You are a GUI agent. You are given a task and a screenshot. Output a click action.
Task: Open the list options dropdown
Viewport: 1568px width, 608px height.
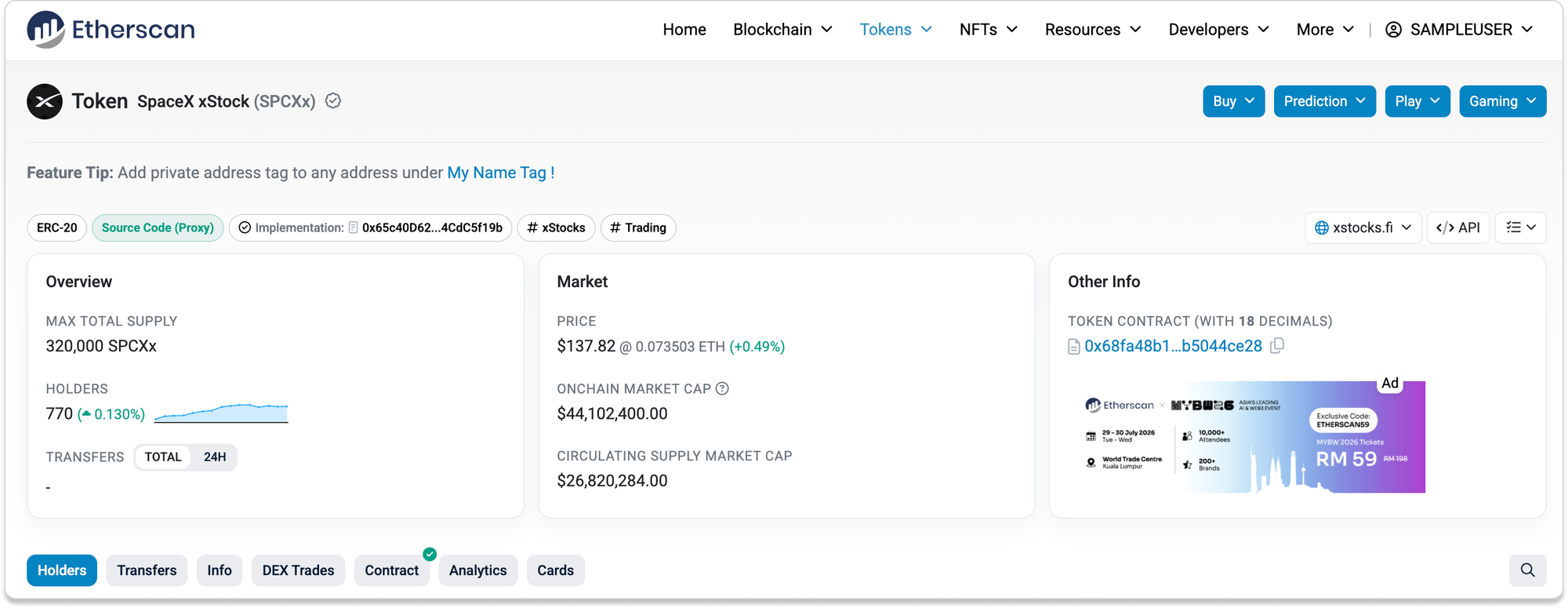point(1521,228)
